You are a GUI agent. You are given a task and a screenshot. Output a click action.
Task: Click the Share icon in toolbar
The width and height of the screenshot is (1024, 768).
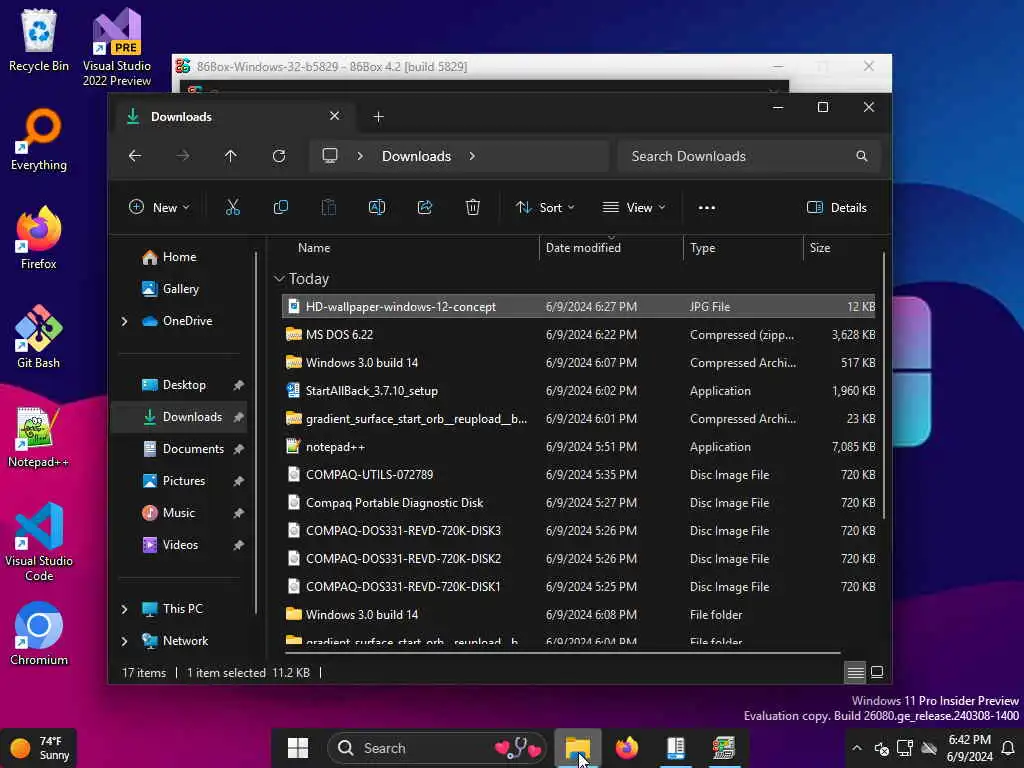pyautogui.click(x=424, y=208)
